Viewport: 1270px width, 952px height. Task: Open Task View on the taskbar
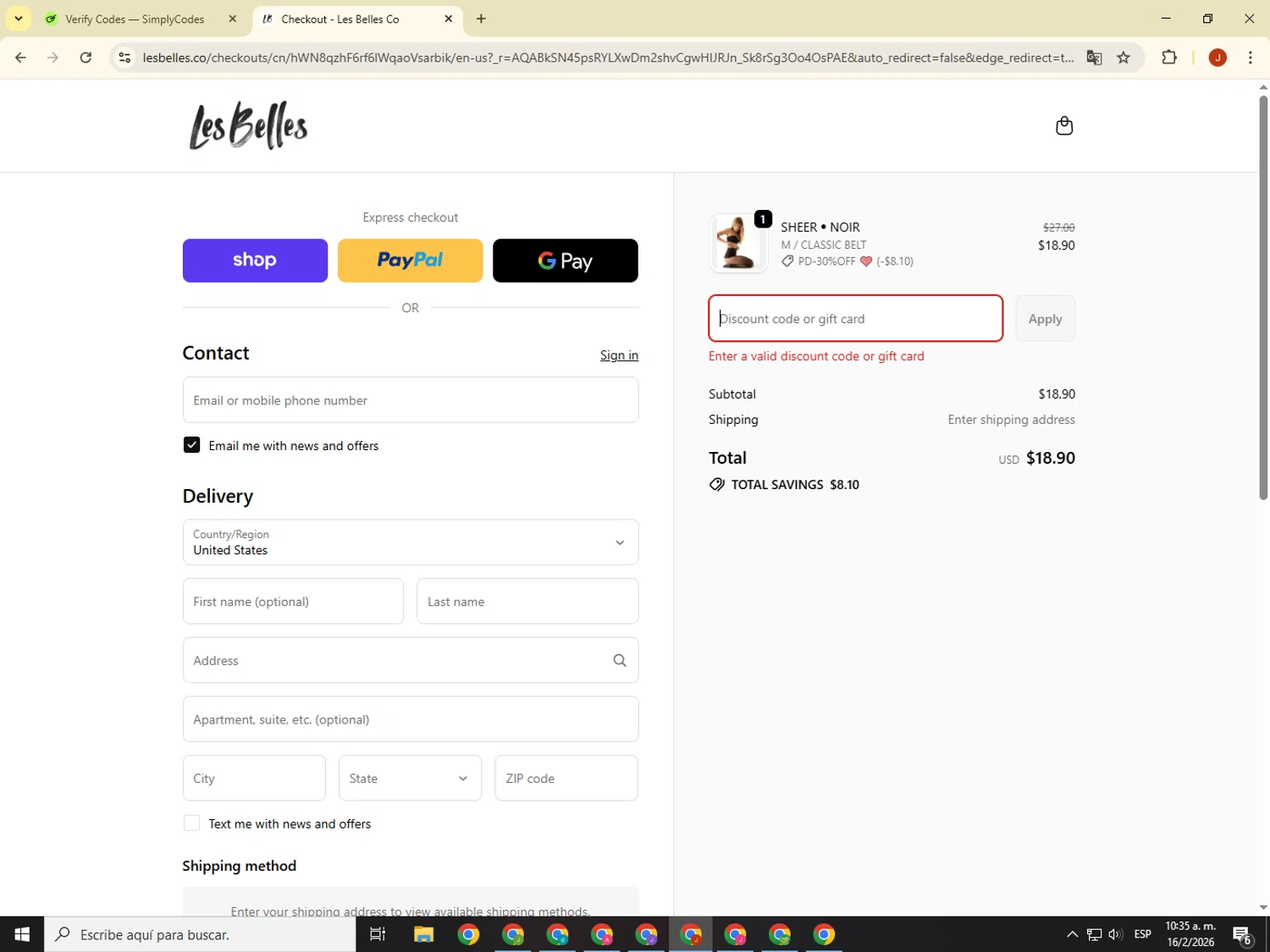[x=378, y=934]
